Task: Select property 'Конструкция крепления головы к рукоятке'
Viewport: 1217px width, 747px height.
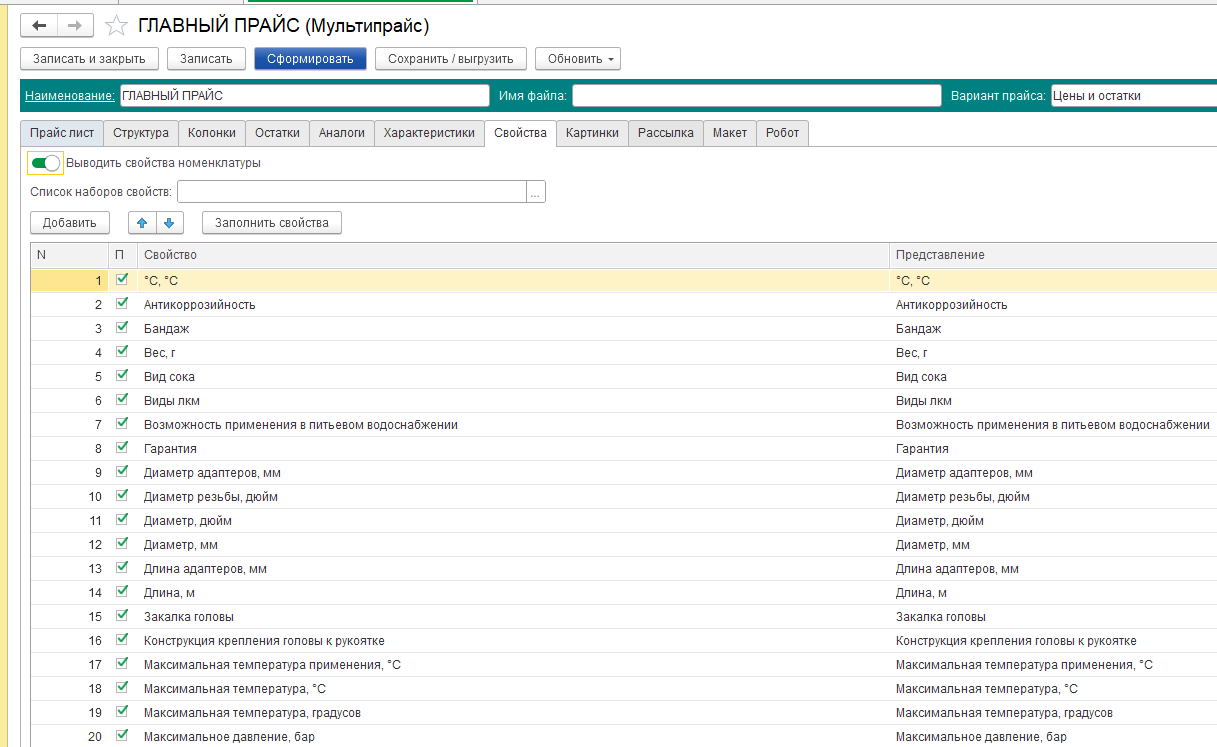Action: click(x=513, y=640)
